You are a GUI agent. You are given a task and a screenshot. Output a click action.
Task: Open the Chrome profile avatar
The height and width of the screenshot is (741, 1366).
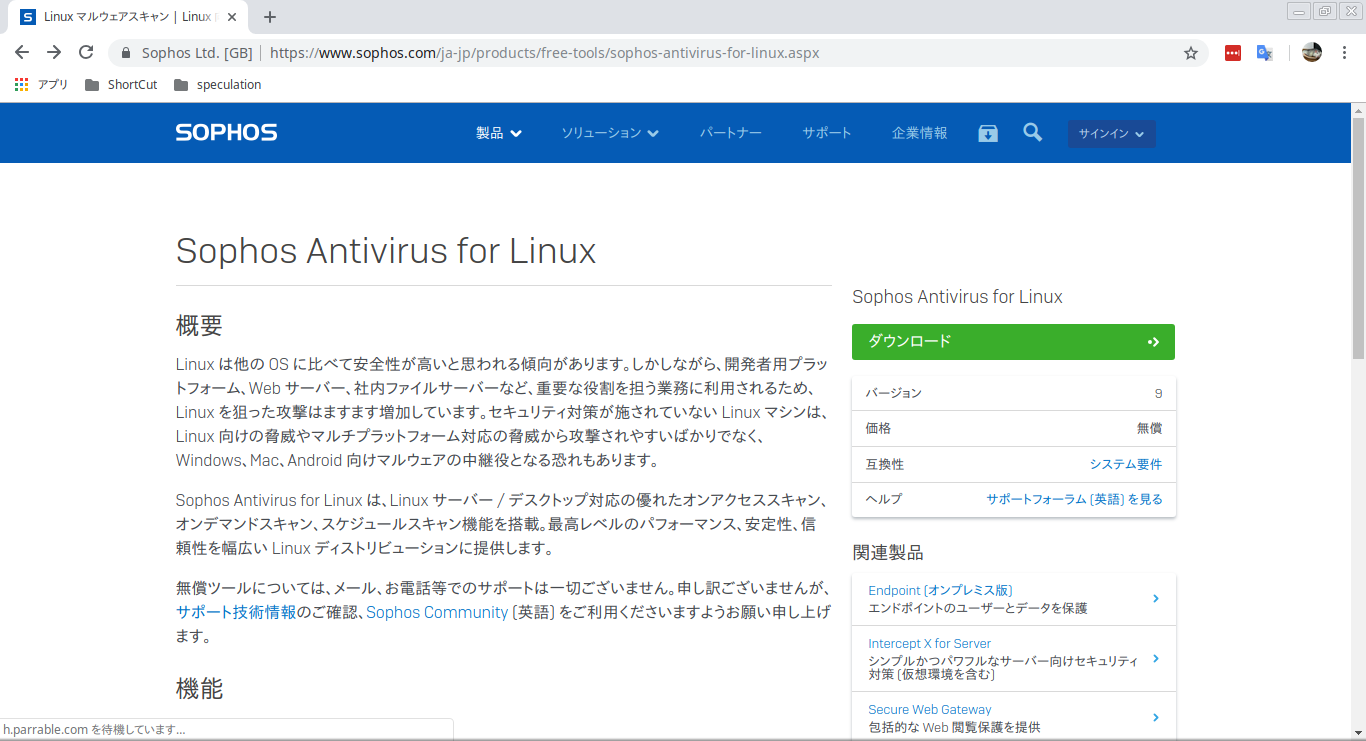coord(1312,53)
